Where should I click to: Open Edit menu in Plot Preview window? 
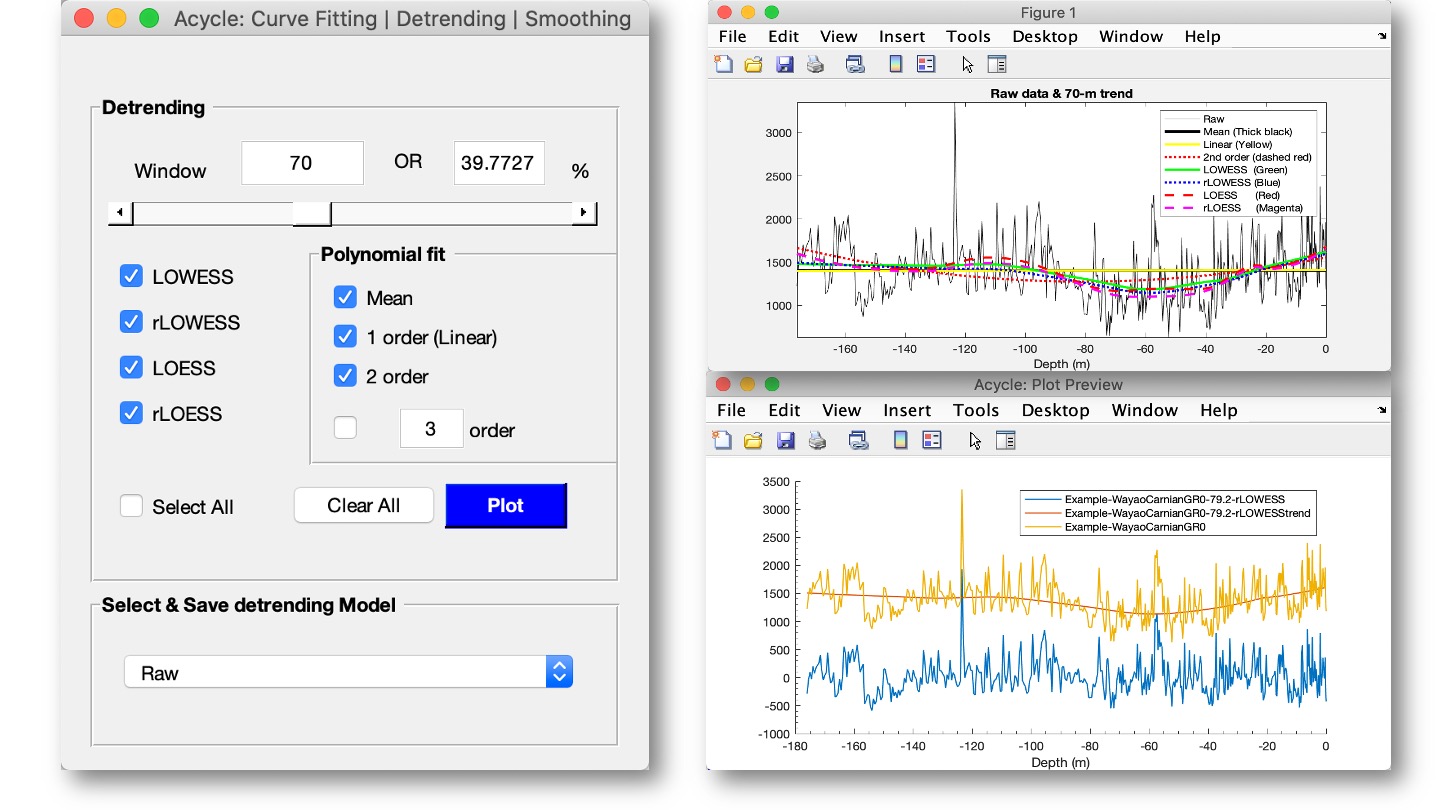tap(785, 410)
